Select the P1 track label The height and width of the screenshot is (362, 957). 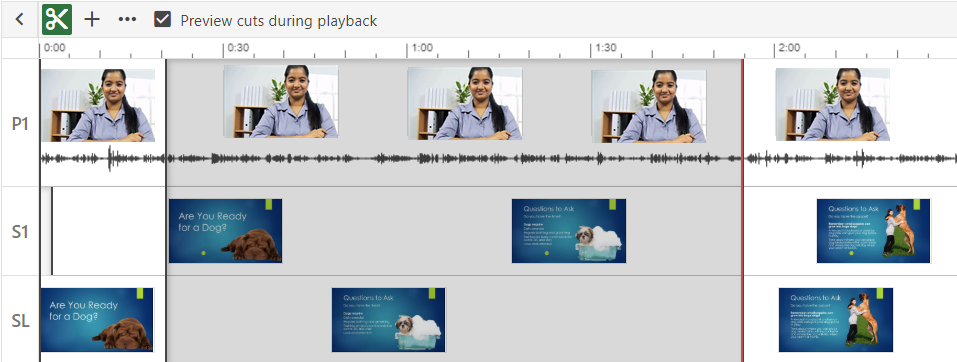tap(21, 124)
